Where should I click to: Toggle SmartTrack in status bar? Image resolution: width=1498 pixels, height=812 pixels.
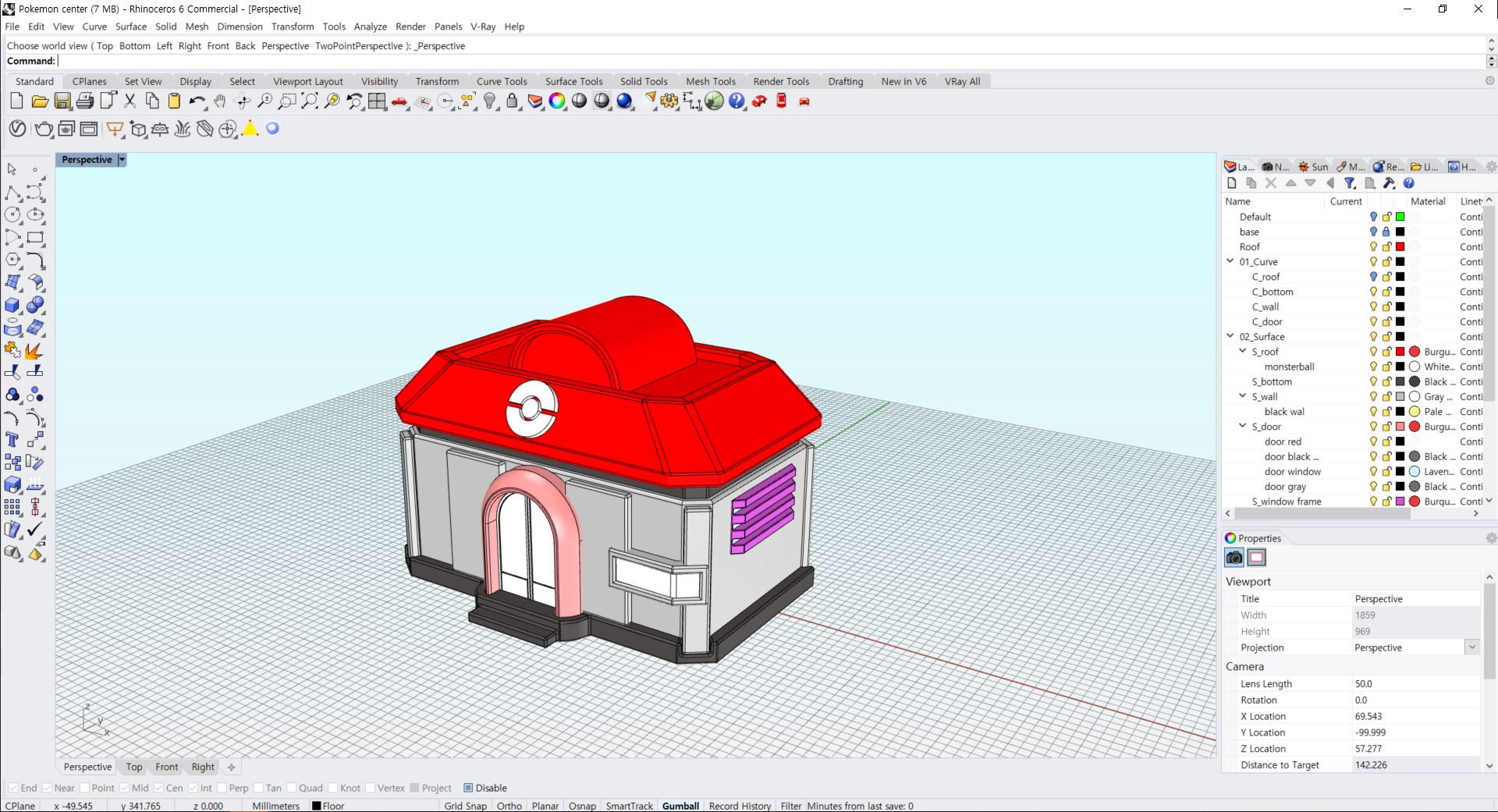(629, 806)
